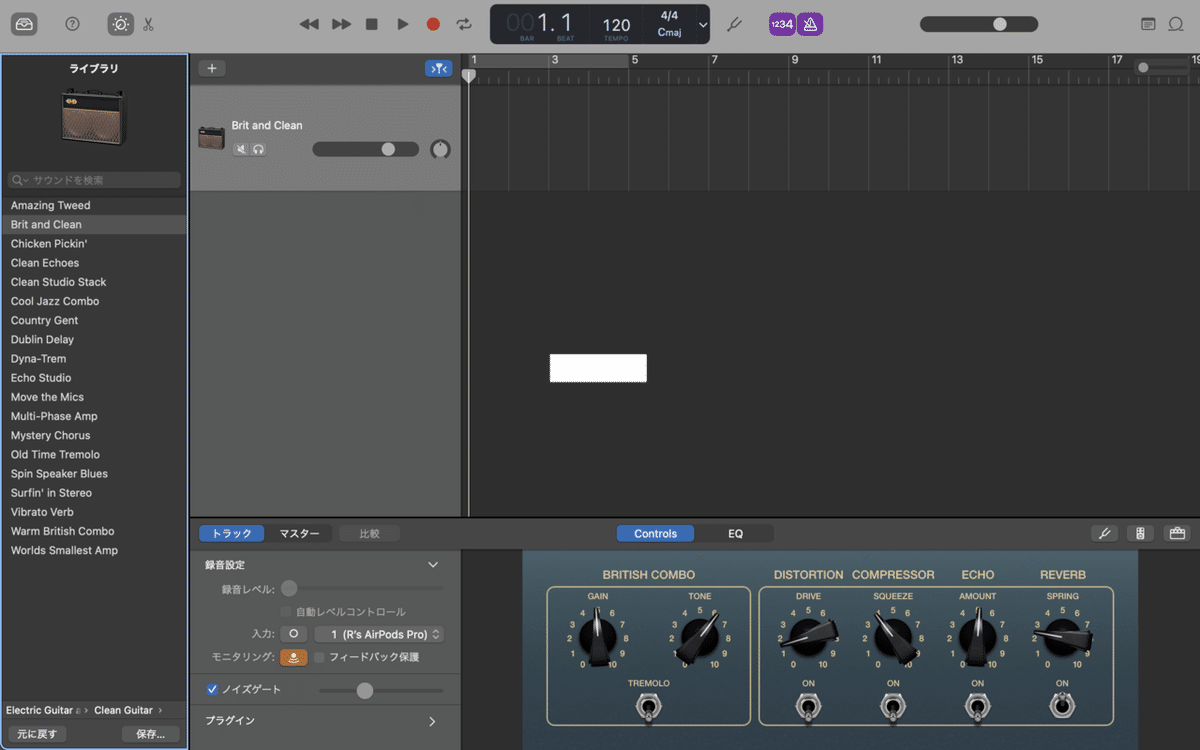Screen dimensions: 1200x750
Task: Flip the REVERB ON switch
Action: tap(1062, 707)
